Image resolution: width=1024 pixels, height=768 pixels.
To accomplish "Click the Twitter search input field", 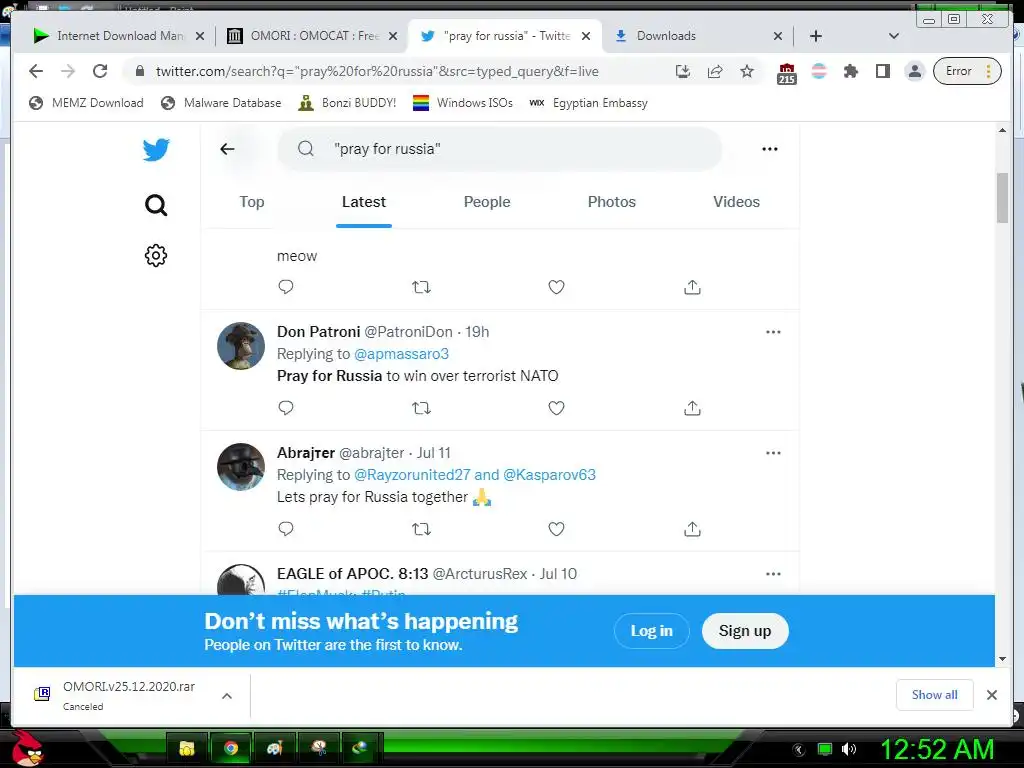I will pos(500,149).
